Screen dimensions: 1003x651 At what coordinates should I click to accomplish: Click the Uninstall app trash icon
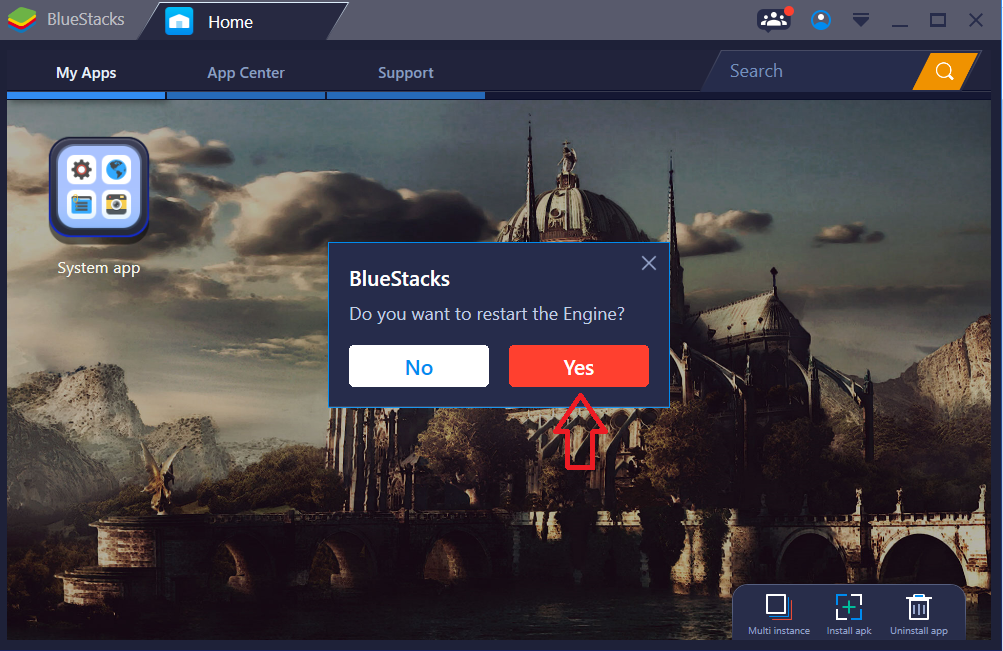(x=919, y=615)
